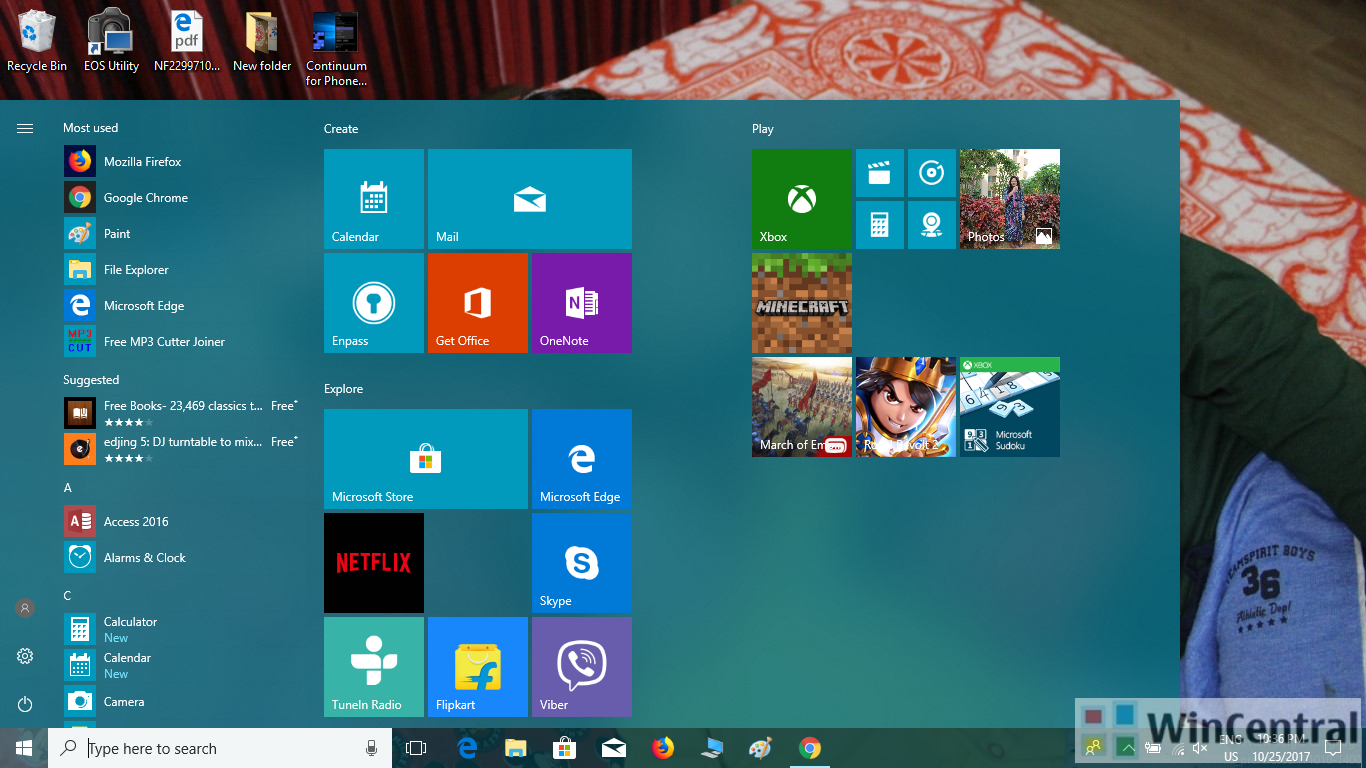Open the Xbox tile
This screenshot has height=768, width=1366.
[802, 199]
